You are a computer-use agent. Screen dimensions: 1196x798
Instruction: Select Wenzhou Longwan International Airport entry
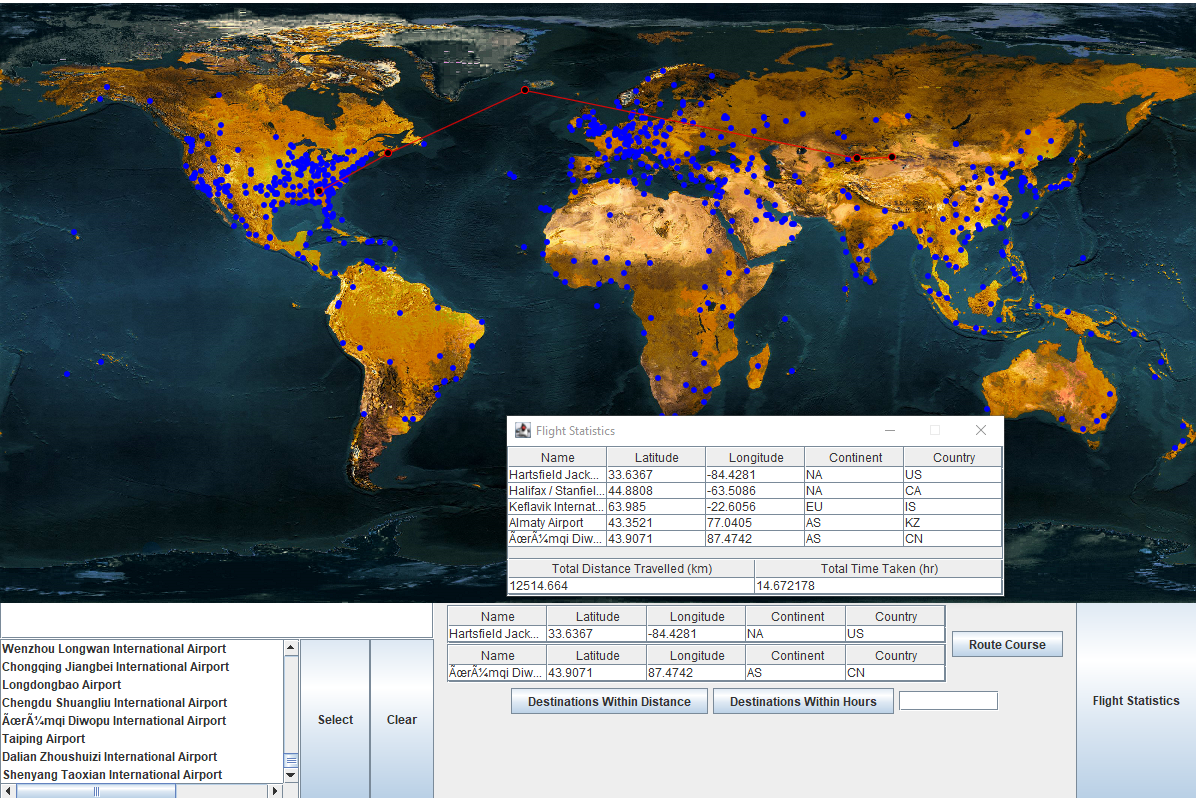point(114,649)
